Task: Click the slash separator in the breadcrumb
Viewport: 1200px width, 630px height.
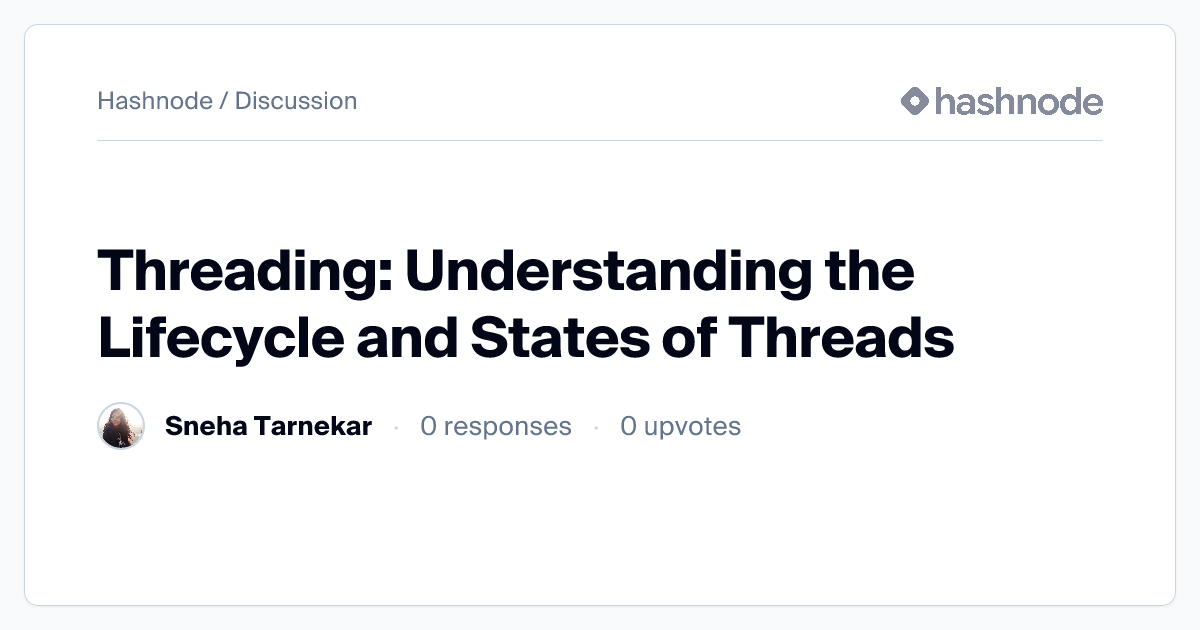Action: (x=224, y=101)
